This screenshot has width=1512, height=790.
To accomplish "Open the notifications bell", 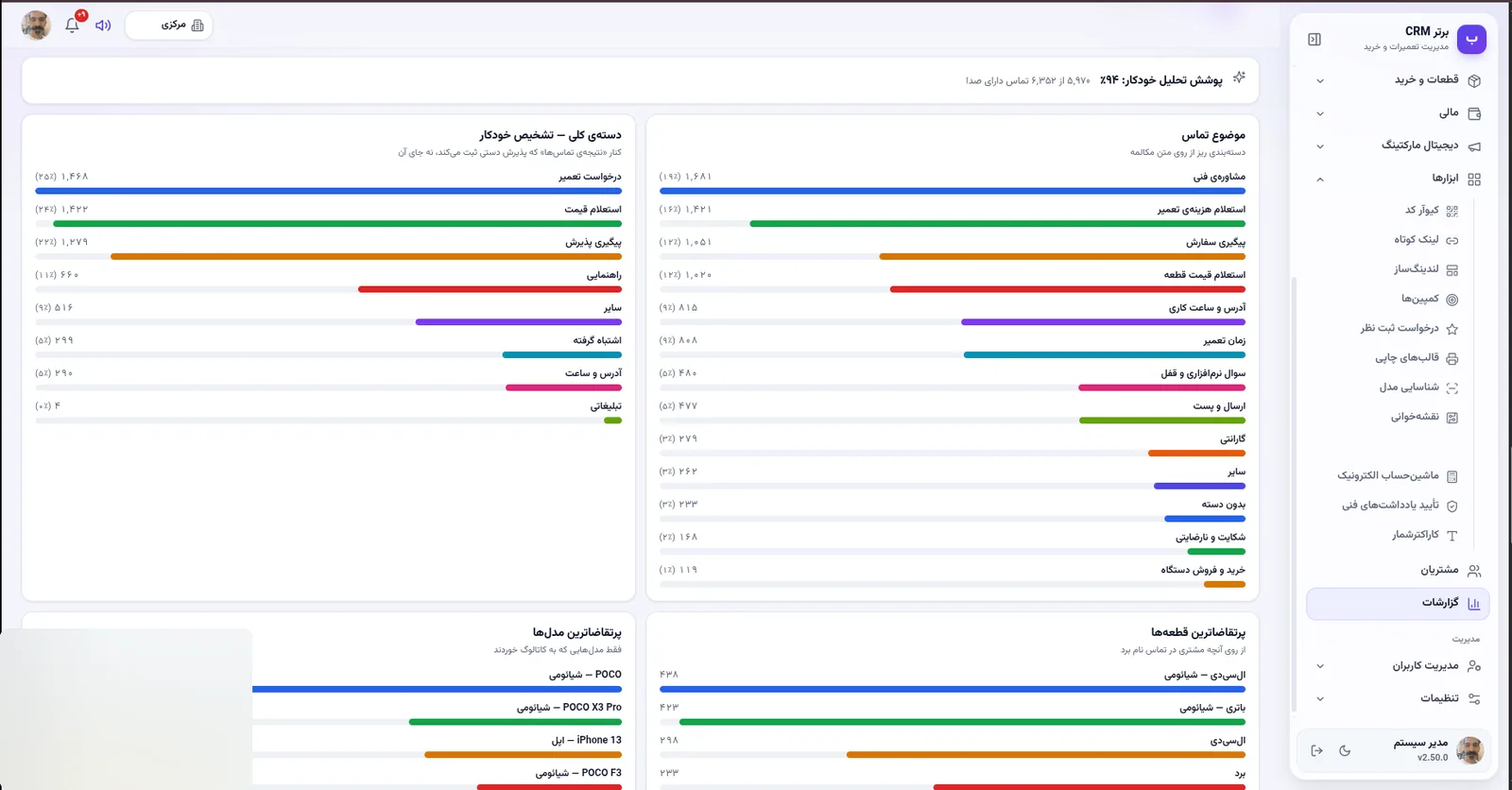I will pos(73,25).
